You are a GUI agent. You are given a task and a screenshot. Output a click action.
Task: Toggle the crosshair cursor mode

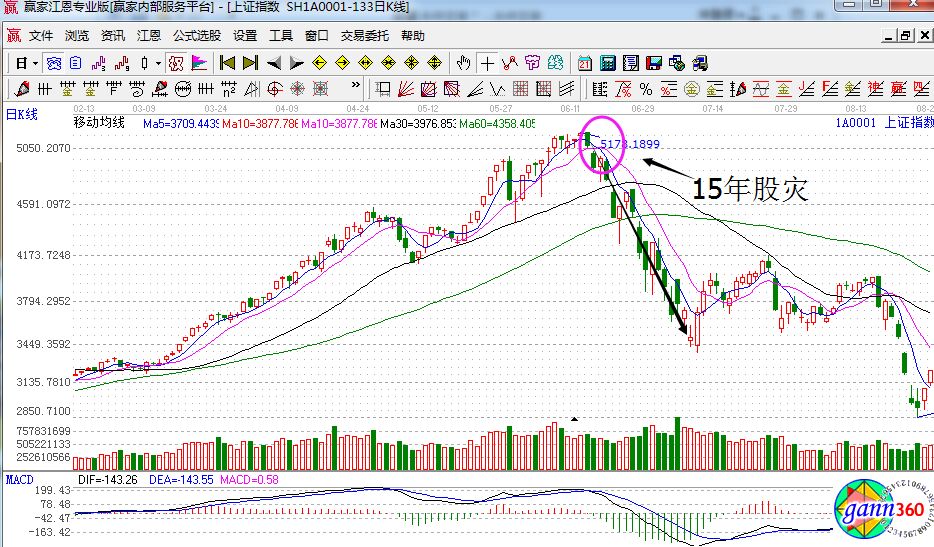[x=487, y=63]
